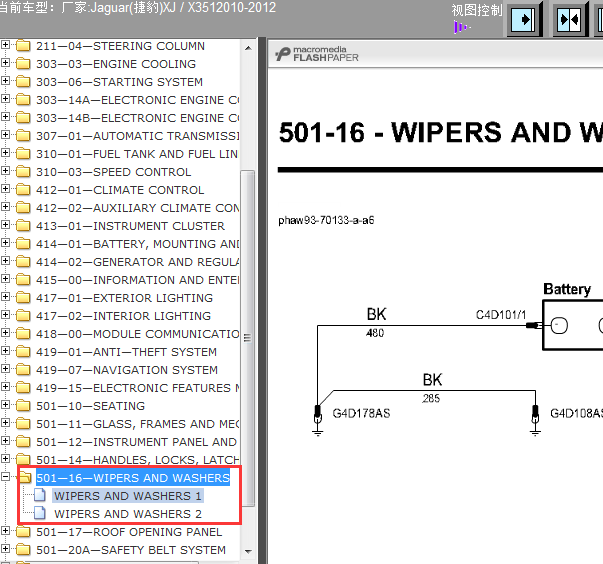This screenshot has width=603, height=564.
Task: Expand the 414-01 Battery Mounting node
Action: (x=5, y=243)
